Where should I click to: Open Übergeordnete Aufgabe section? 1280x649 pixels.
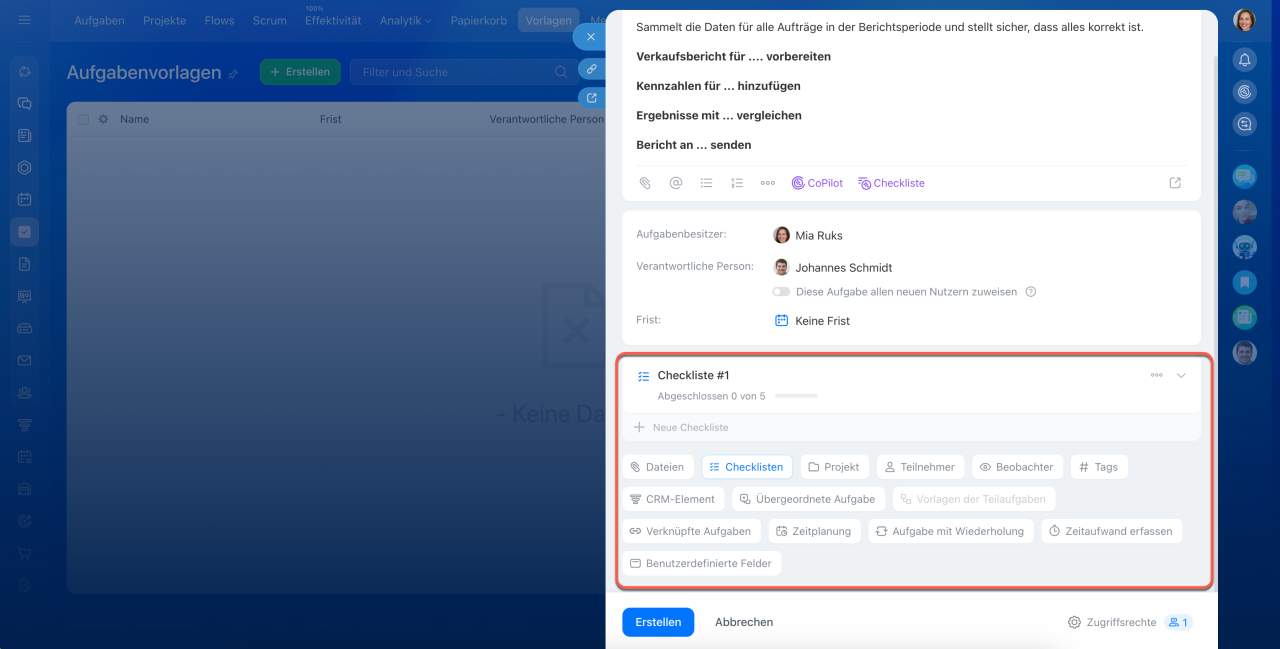pyautogui.click(x=809, y=499)
